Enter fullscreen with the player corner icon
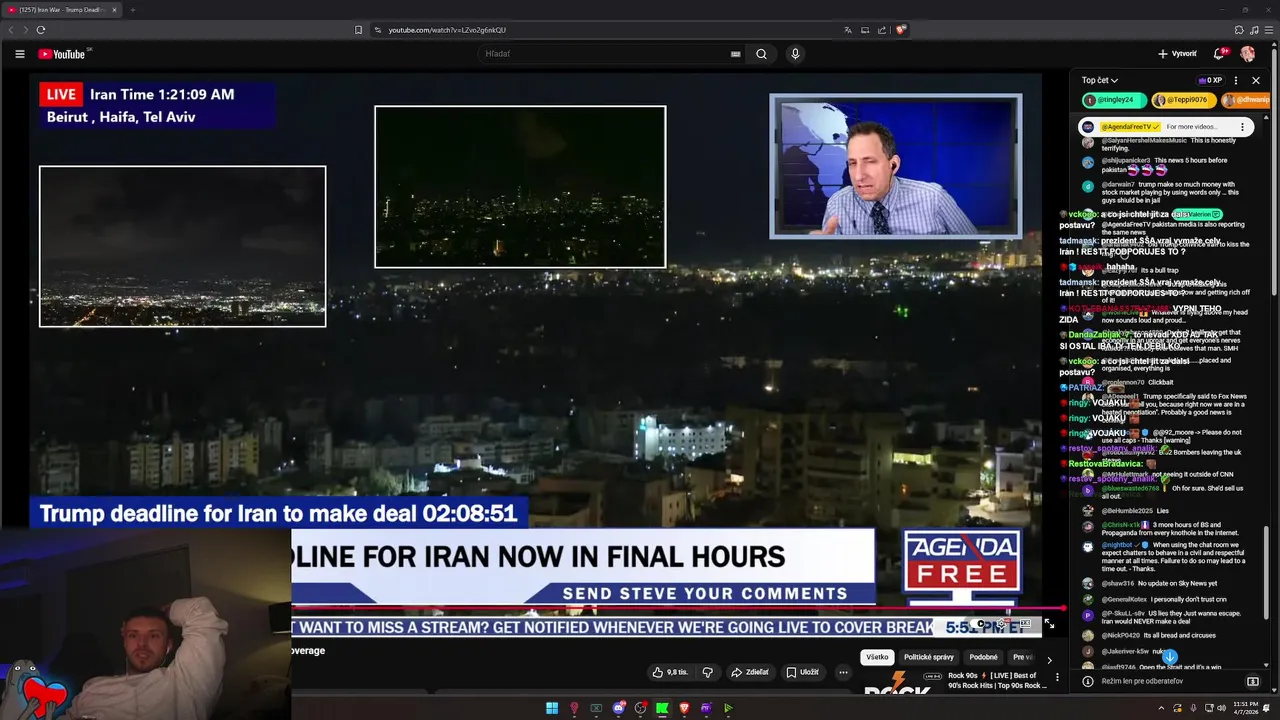This screenshot has width=1280, height=720. click(1048, 624)
